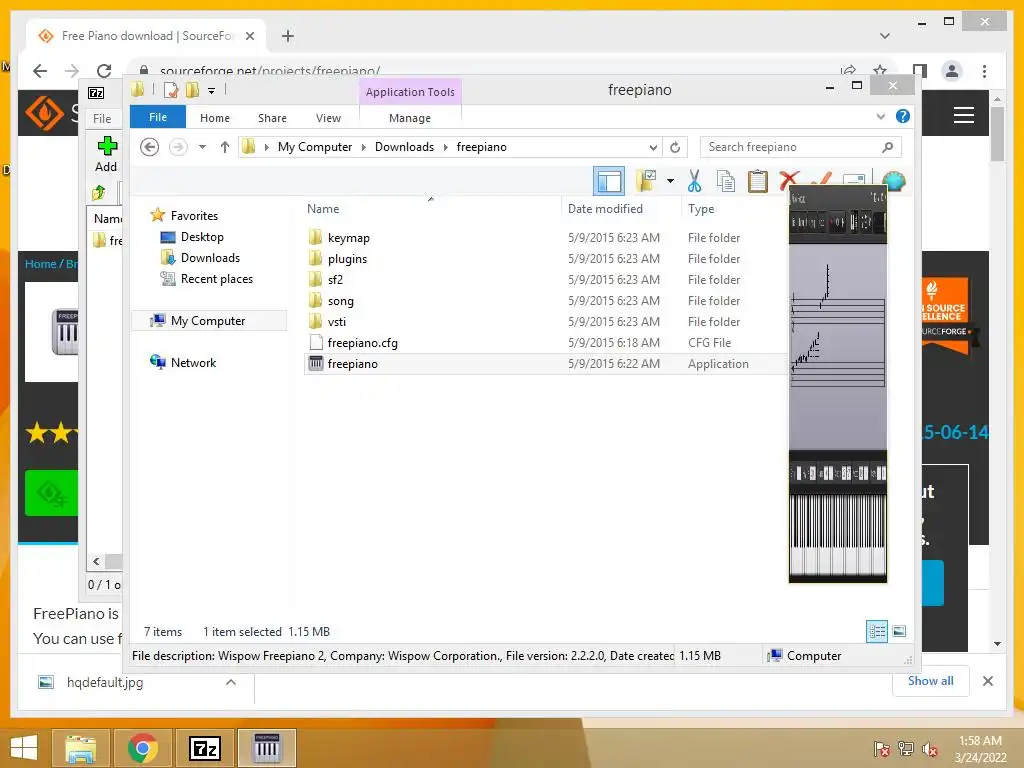1024x768 pixels.
Task: Click the Add green plus in 7-Zip window
Action: (x=106, y=154)
